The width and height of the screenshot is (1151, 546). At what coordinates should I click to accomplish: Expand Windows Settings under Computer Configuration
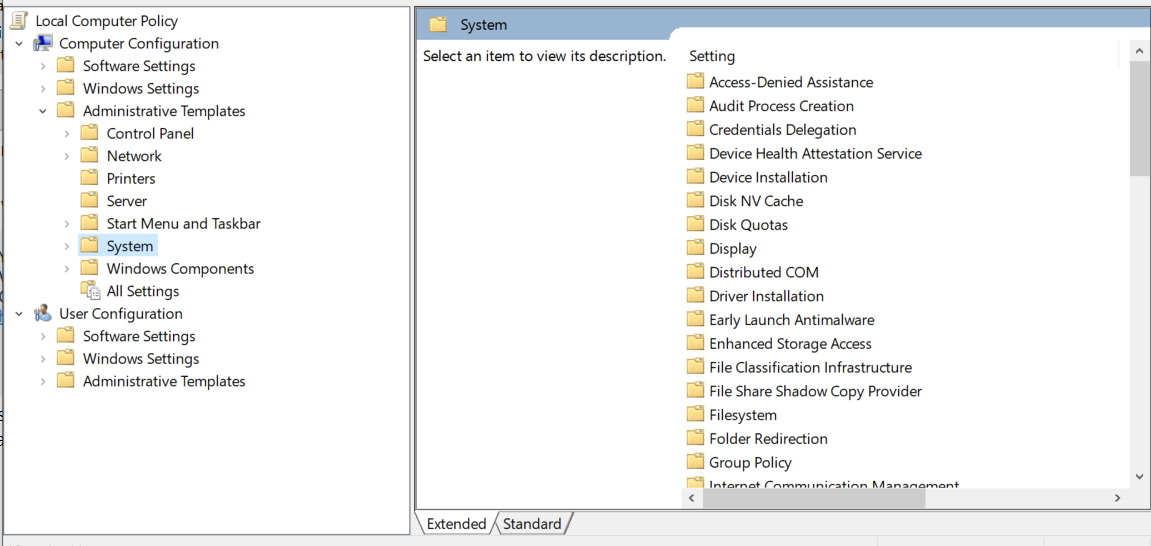pyautogui.click(x=43, y=89)
